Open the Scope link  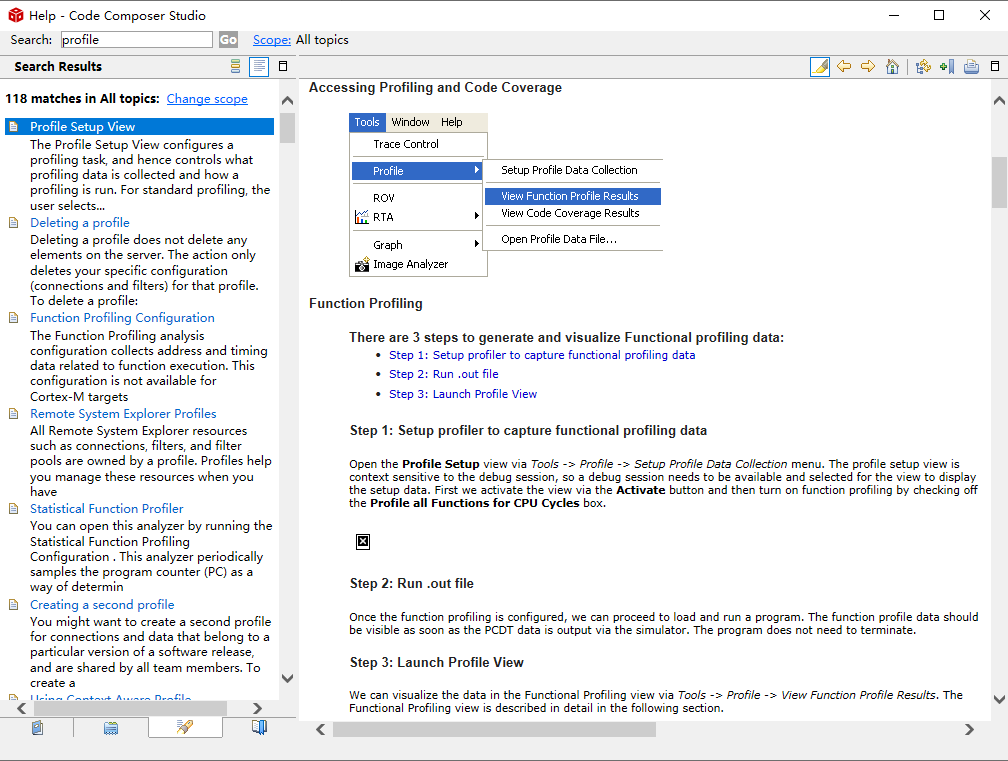click(272, 40)
